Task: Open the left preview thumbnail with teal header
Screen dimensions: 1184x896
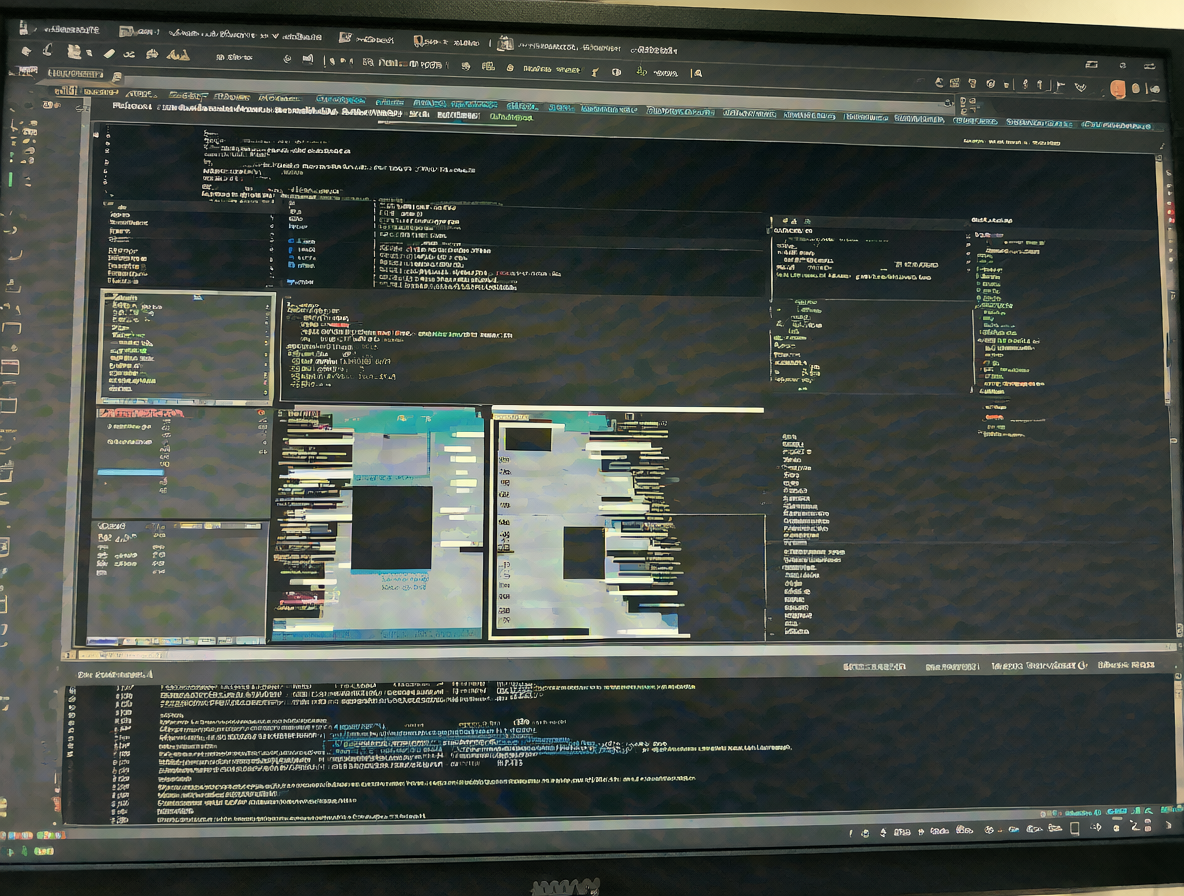Action: tap(378, 524)
